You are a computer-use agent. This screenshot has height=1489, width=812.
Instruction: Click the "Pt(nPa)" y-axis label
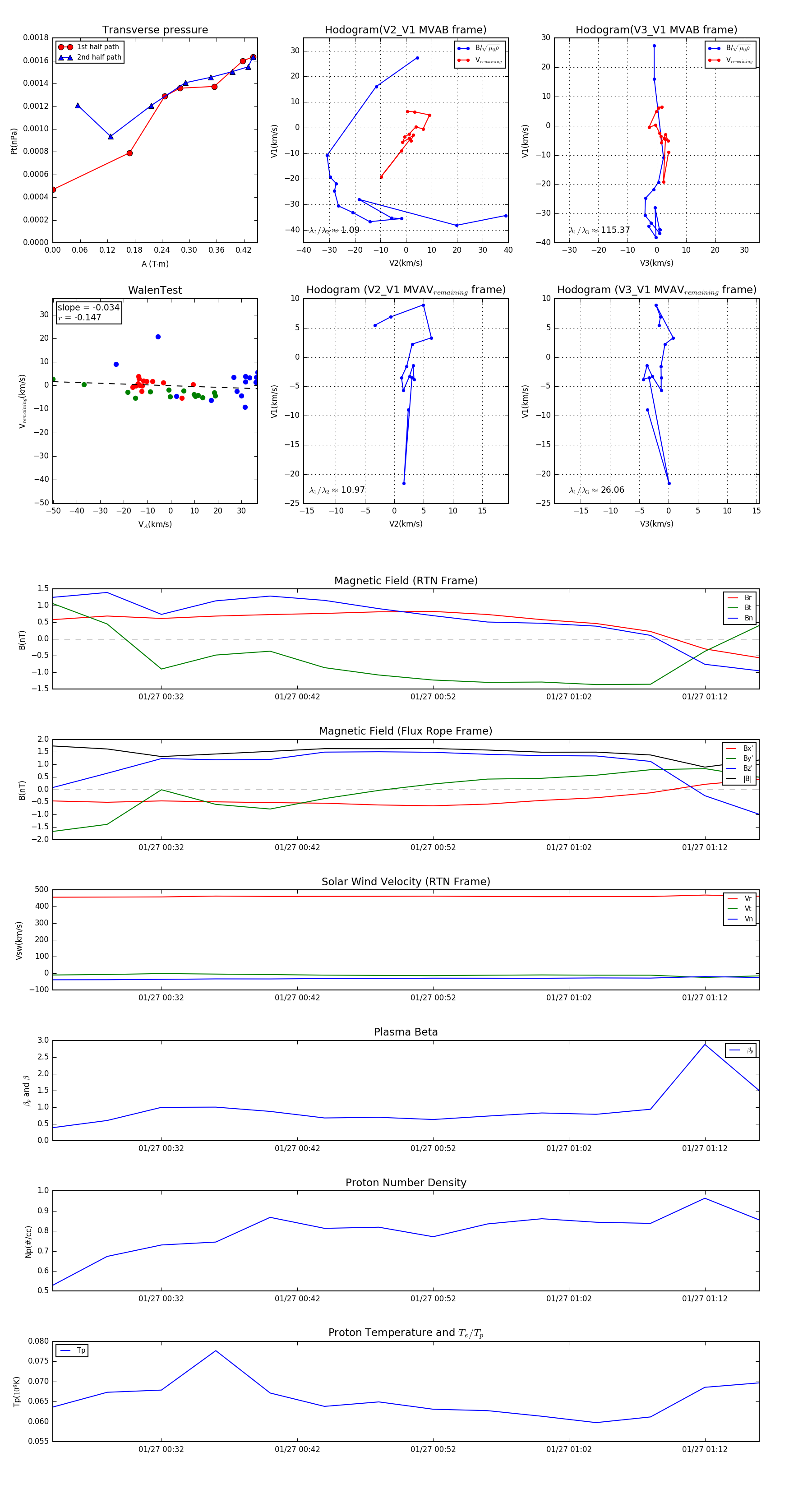point(14,140)
